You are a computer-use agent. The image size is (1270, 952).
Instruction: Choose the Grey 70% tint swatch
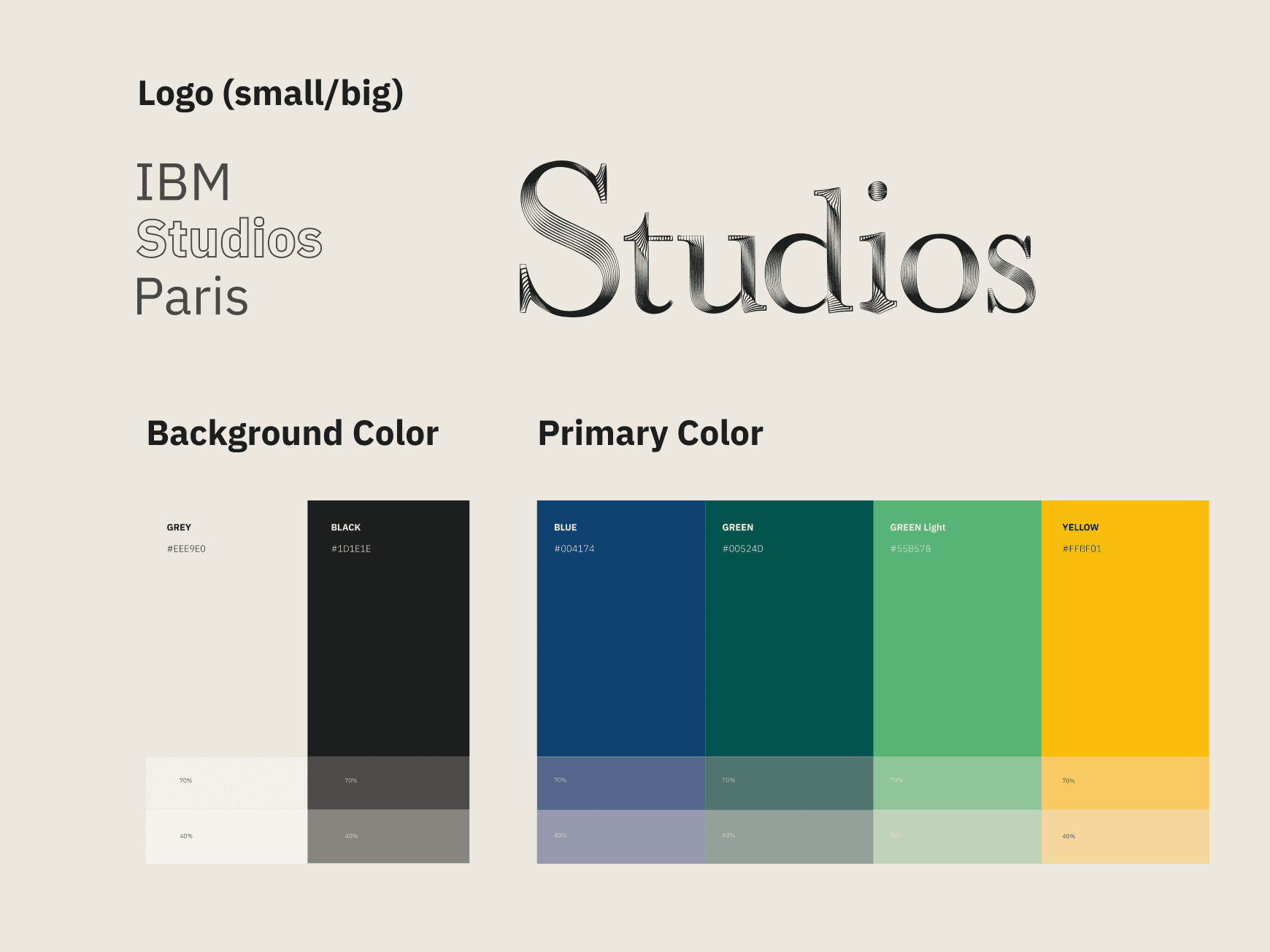[226, 783]
